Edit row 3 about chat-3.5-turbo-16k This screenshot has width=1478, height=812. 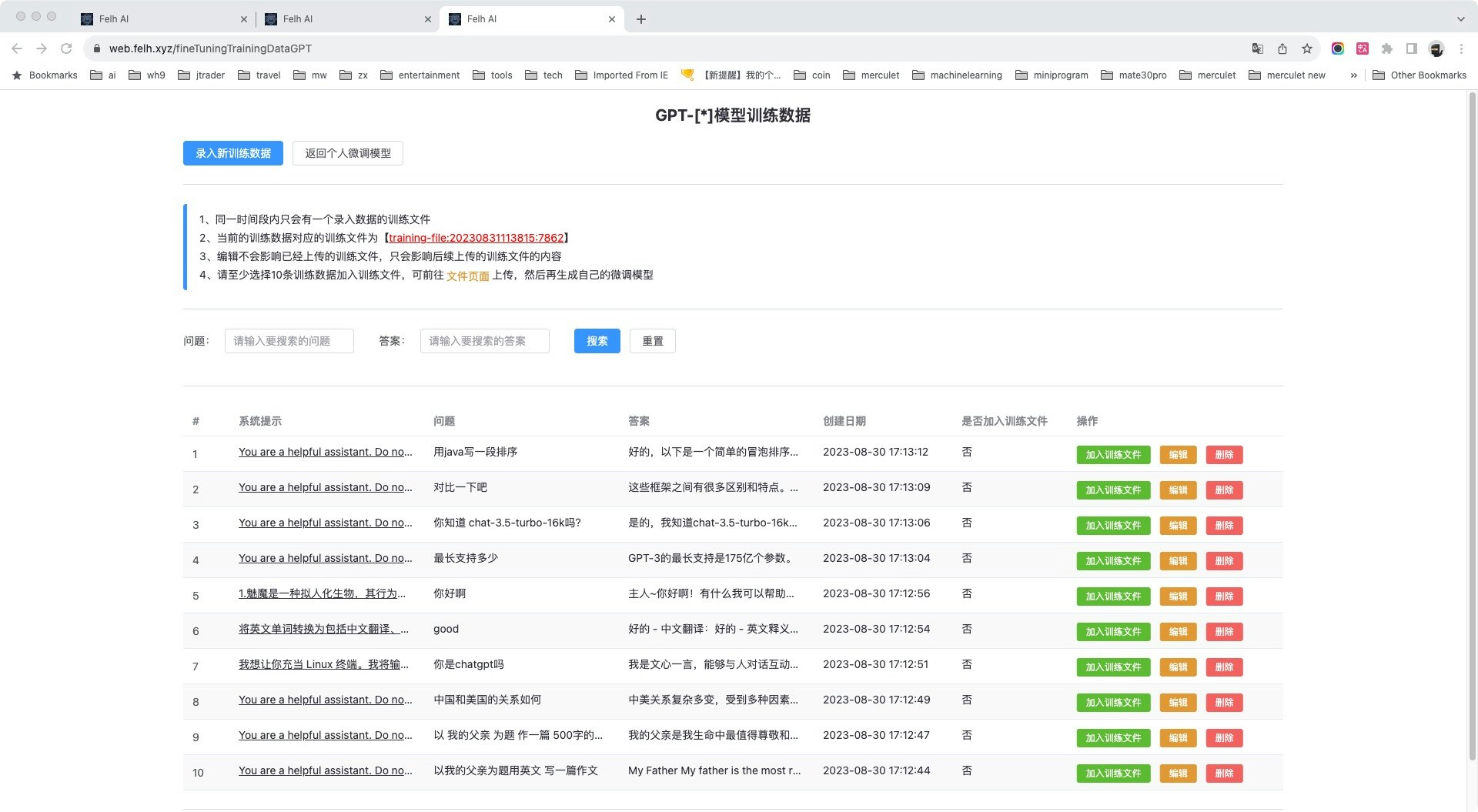click(1178, 526)
